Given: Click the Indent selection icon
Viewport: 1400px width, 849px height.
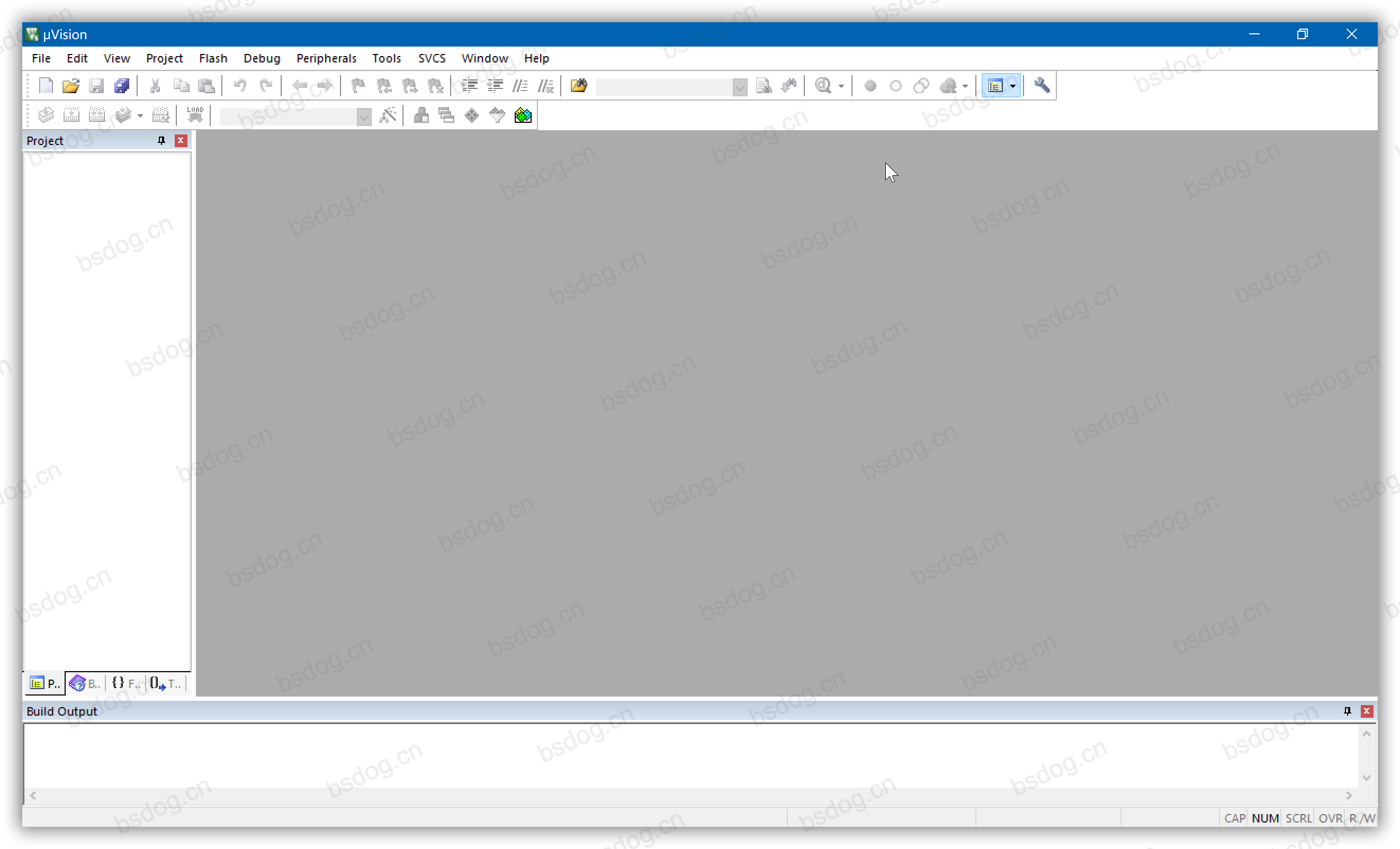Looking at the screenshot, I should coord(469,86).
